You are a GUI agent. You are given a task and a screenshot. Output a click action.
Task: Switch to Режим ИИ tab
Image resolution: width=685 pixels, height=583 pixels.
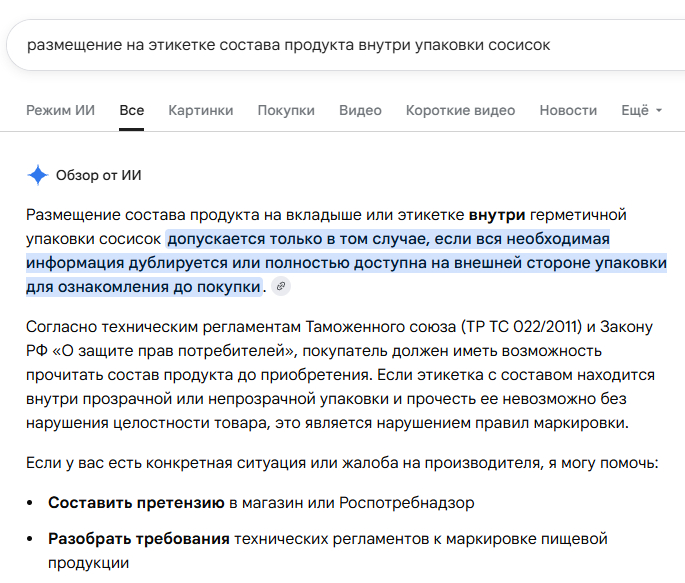(60, 110)
